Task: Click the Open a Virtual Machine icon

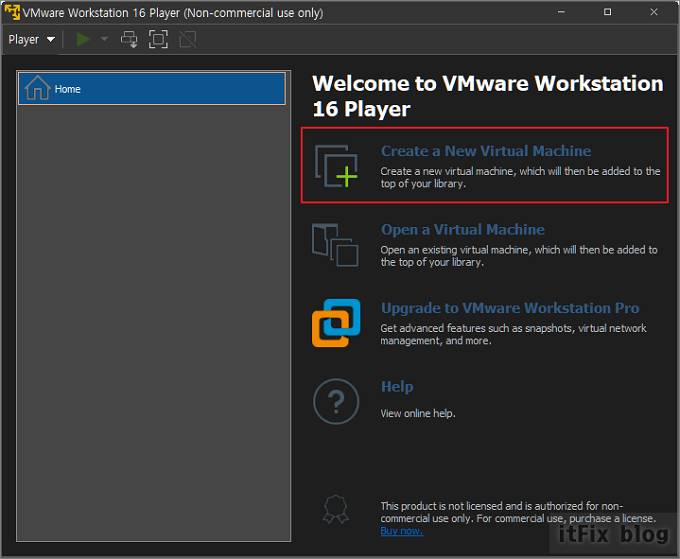Action: (335, 245)
